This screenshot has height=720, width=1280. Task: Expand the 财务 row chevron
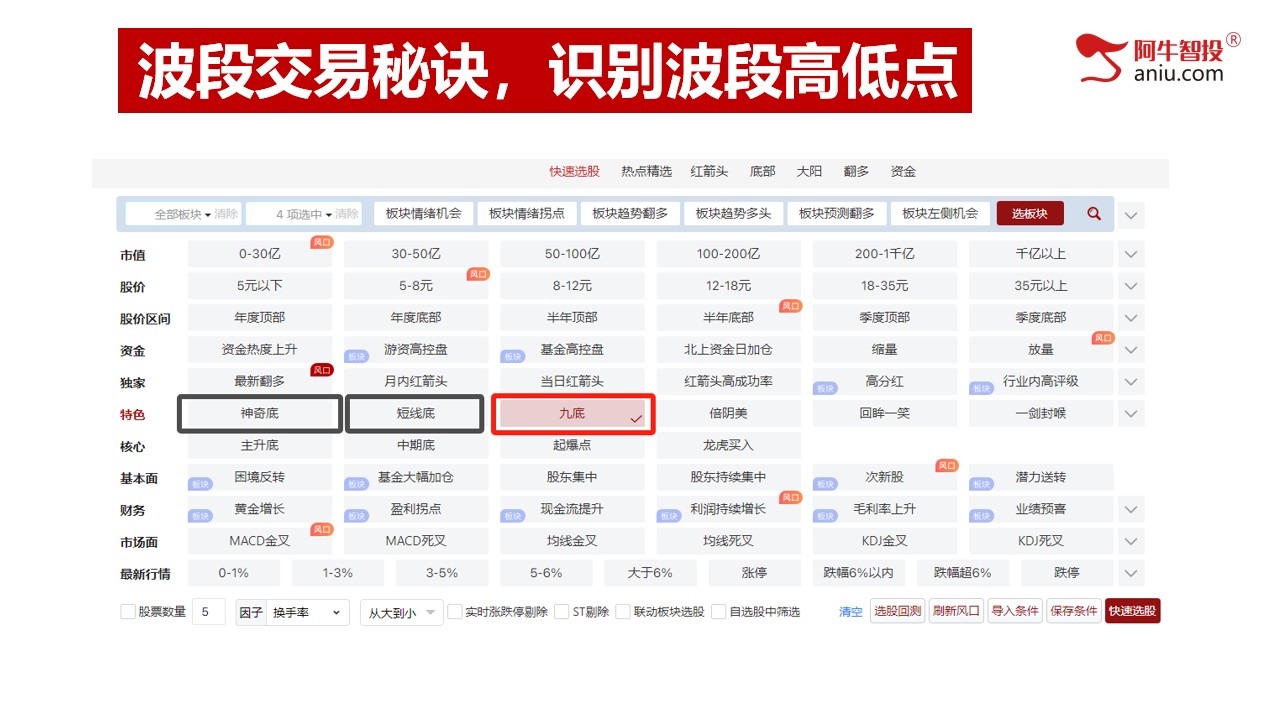tap(1131, 509)
